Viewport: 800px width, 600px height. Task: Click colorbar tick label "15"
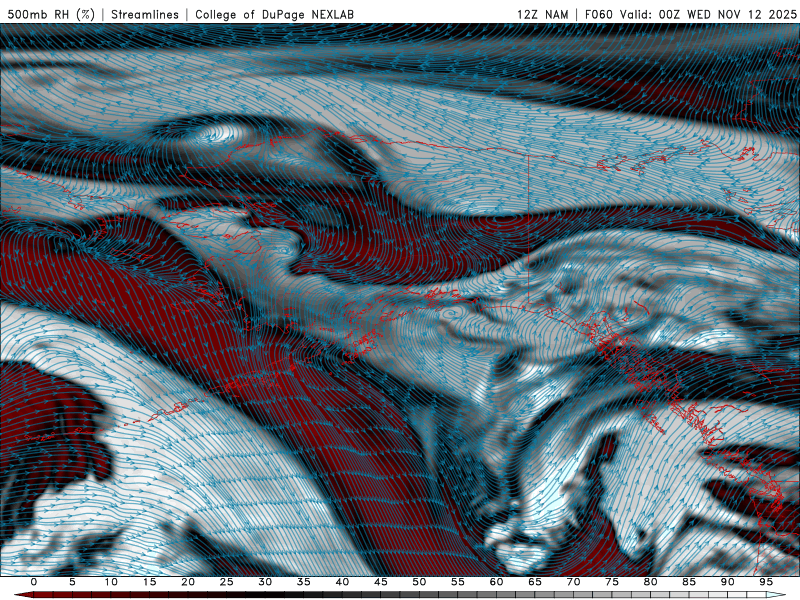(x=149, y=582)
